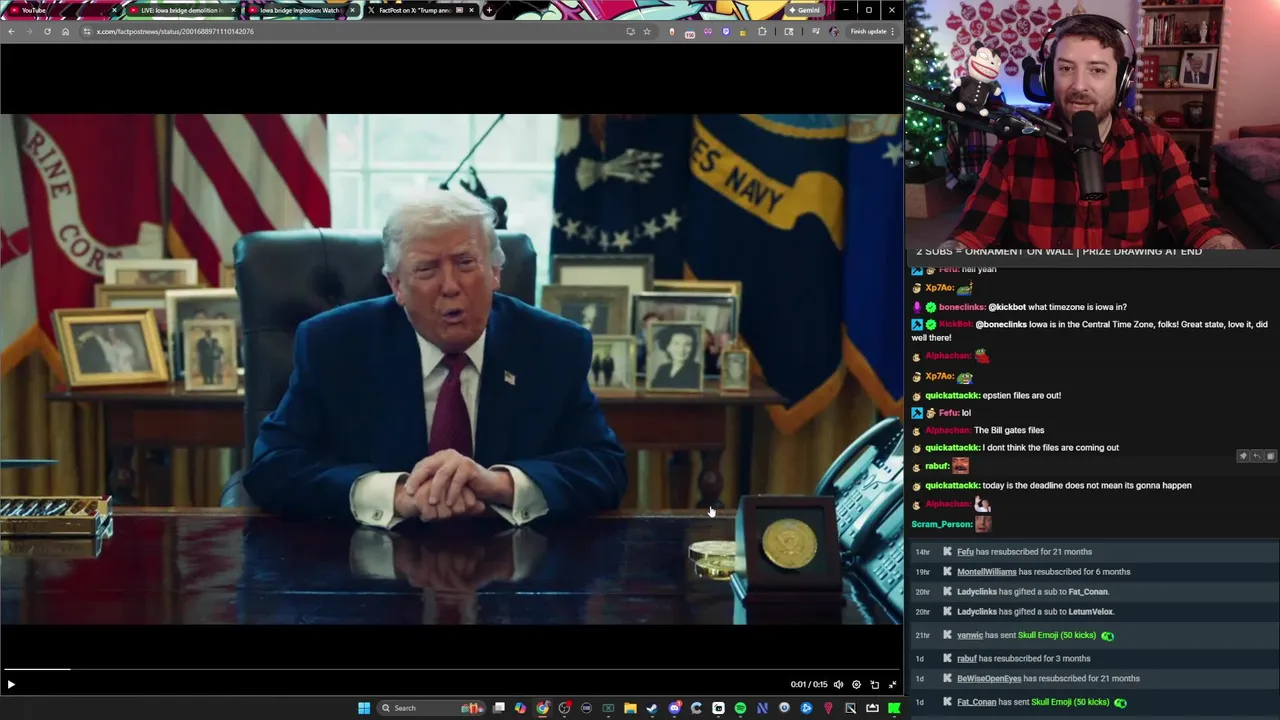
Task: Click 'The Bill gates files' chat message
Action: click(x=1009, y=430)
